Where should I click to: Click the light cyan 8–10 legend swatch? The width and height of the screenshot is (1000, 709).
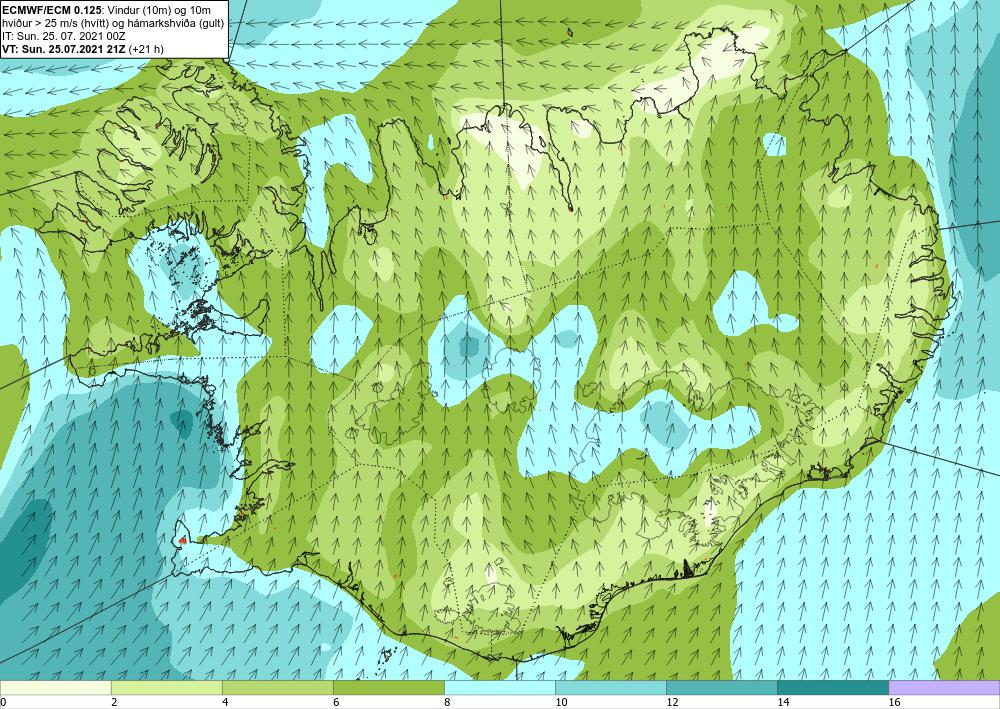[x=500, y=688]
